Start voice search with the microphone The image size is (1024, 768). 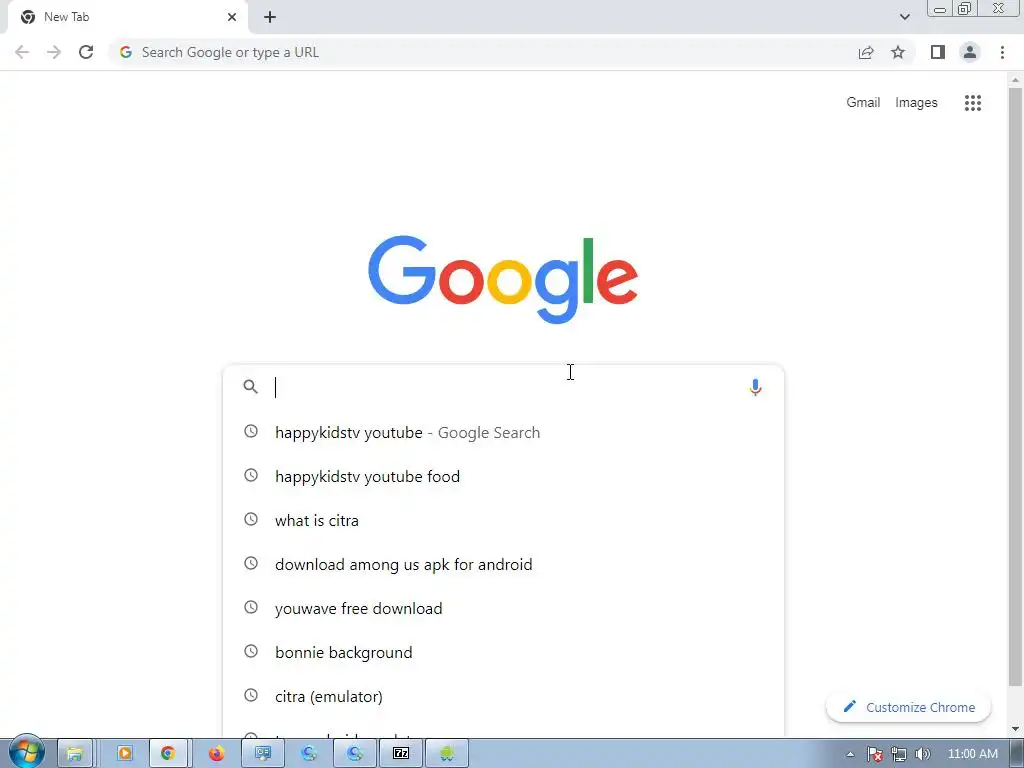tap(755, 387)
